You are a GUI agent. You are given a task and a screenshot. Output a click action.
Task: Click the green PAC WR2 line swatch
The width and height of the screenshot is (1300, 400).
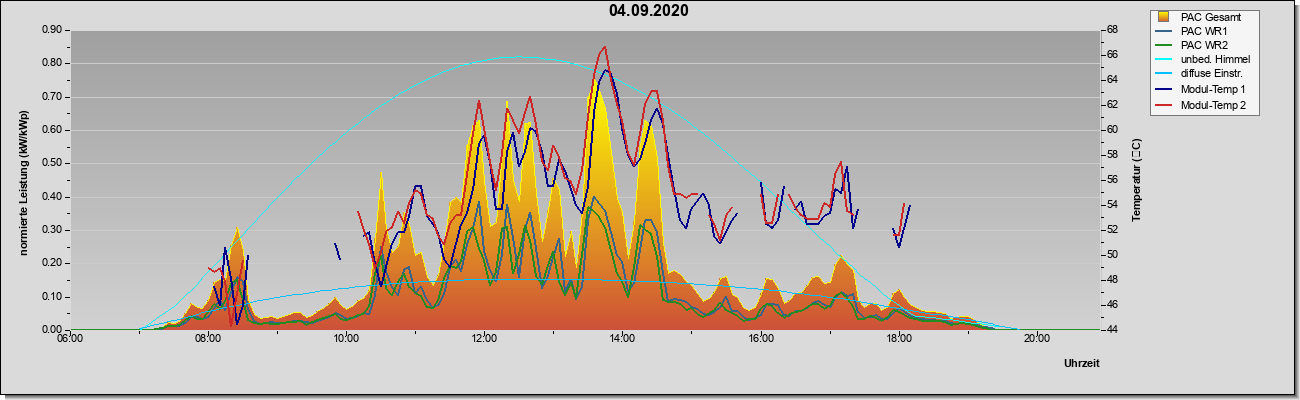pyautogui.click(x=1164, y=46)
